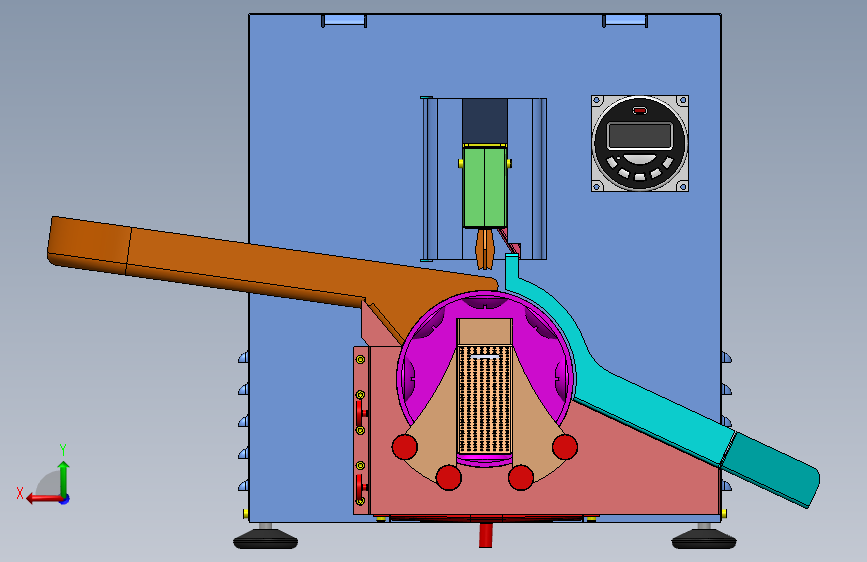Select the round digital timer display

[640, 143]
